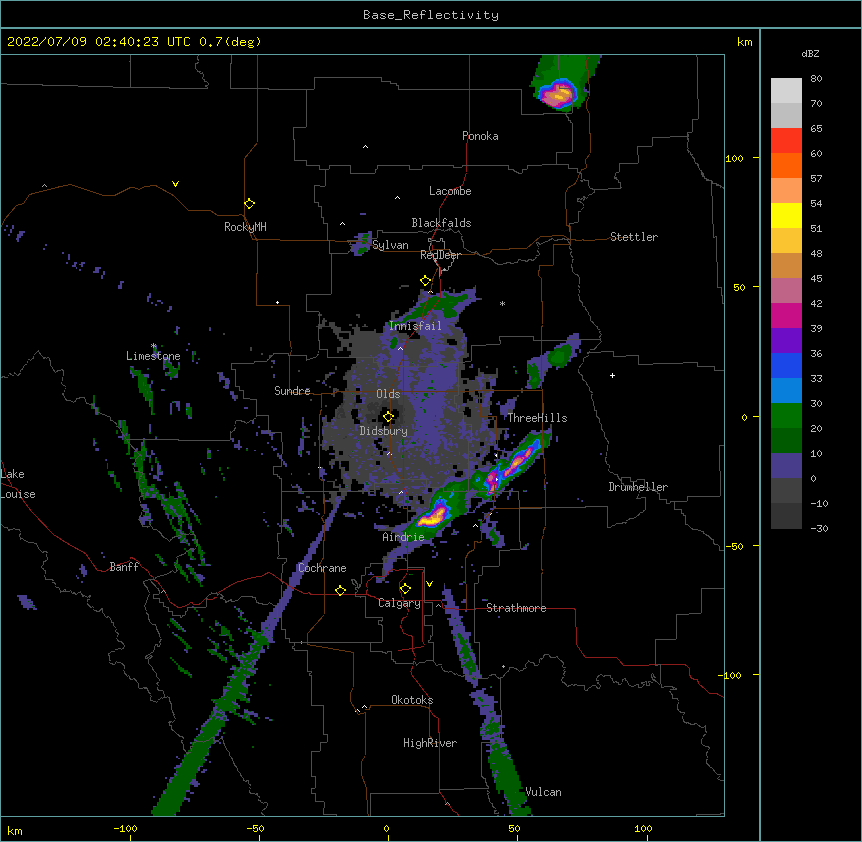Viewport: 862px width, 842px height.
Task: Select the magenta 39-42 dBZ legend swatch
Action: tap(786, 315)
